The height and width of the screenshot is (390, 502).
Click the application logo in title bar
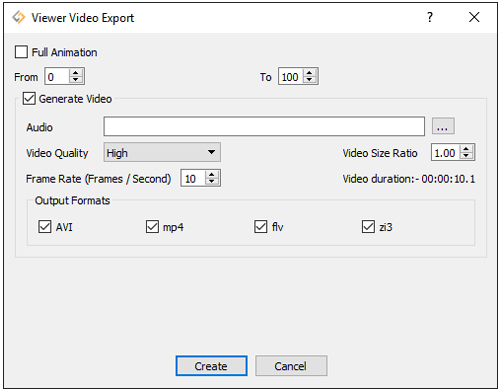[19, 17]
